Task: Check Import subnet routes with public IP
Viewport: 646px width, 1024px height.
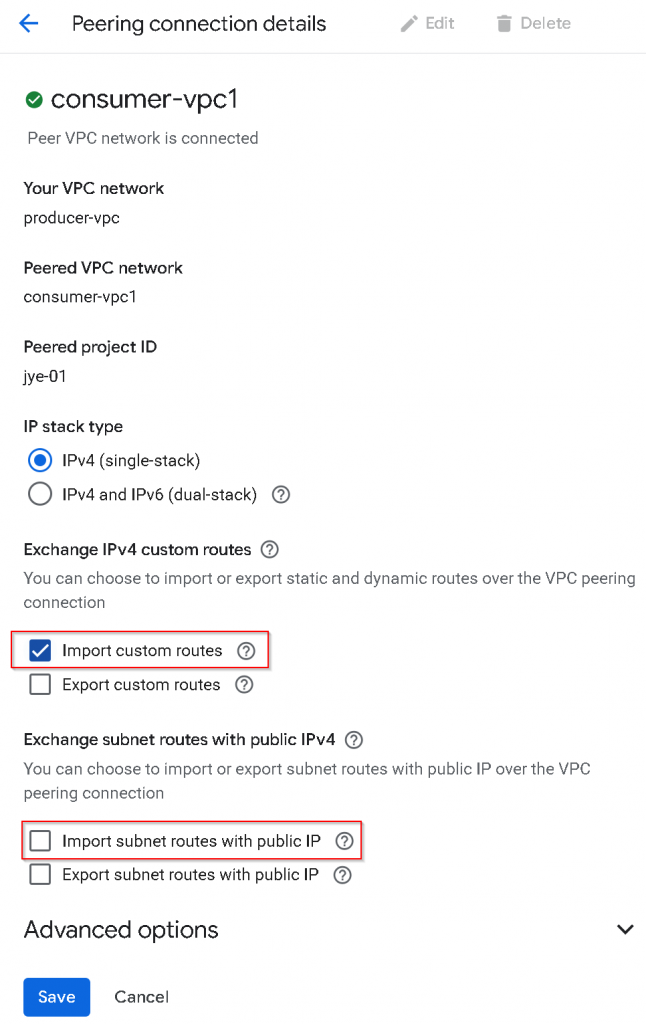Action: tap(40, 842)
